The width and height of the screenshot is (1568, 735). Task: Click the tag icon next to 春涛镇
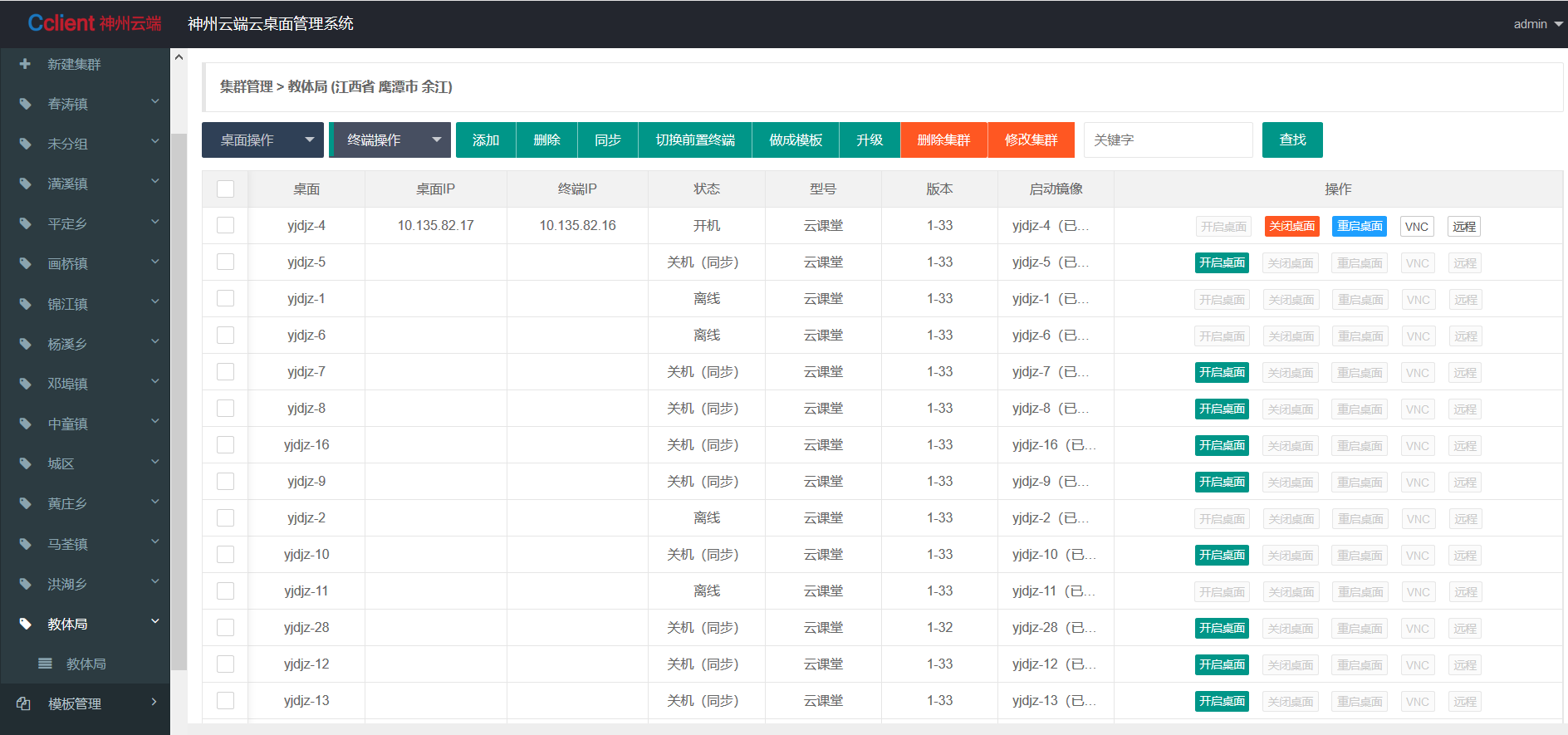[25, 104]
